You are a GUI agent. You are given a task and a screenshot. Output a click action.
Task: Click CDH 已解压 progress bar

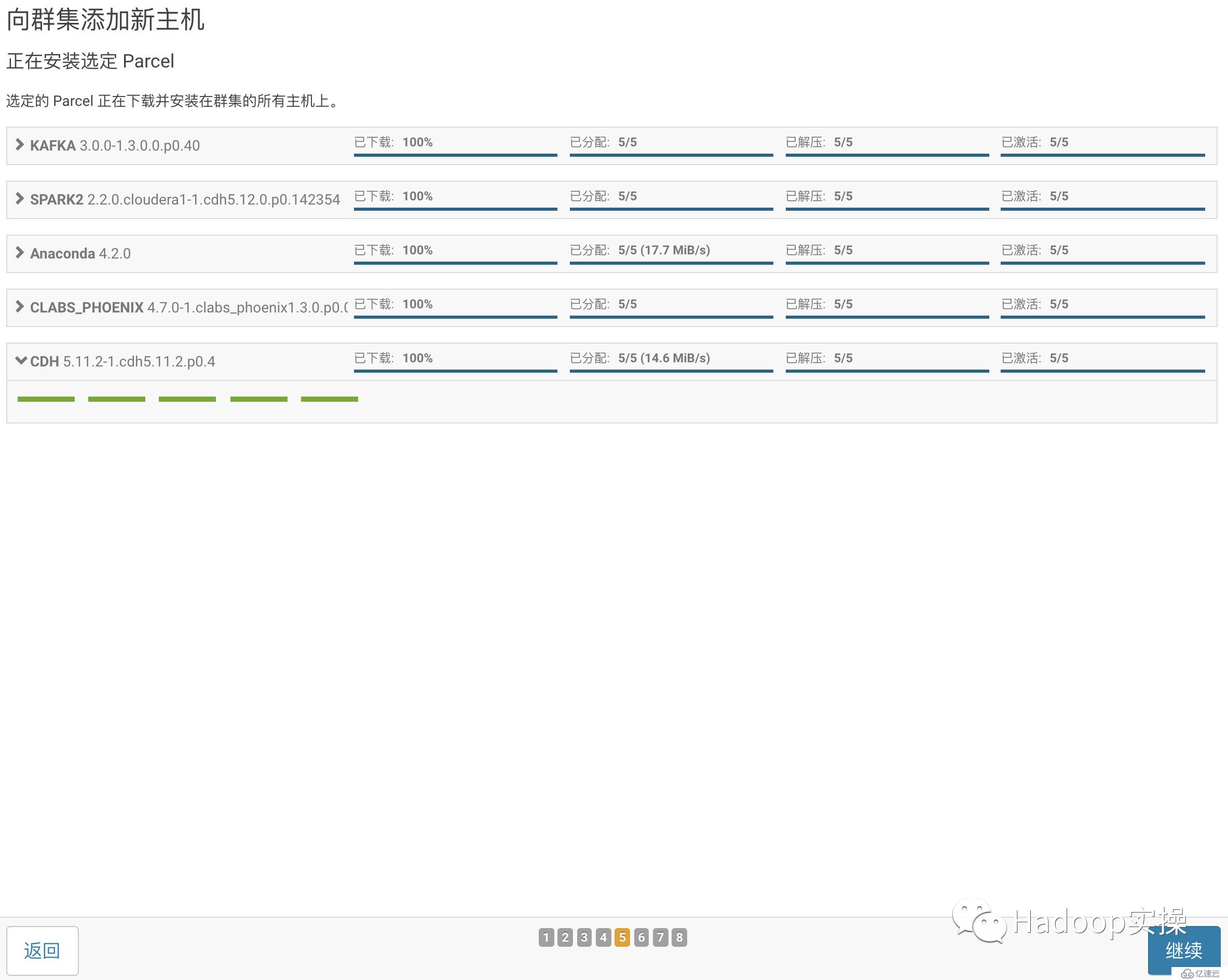click(887, 371)
